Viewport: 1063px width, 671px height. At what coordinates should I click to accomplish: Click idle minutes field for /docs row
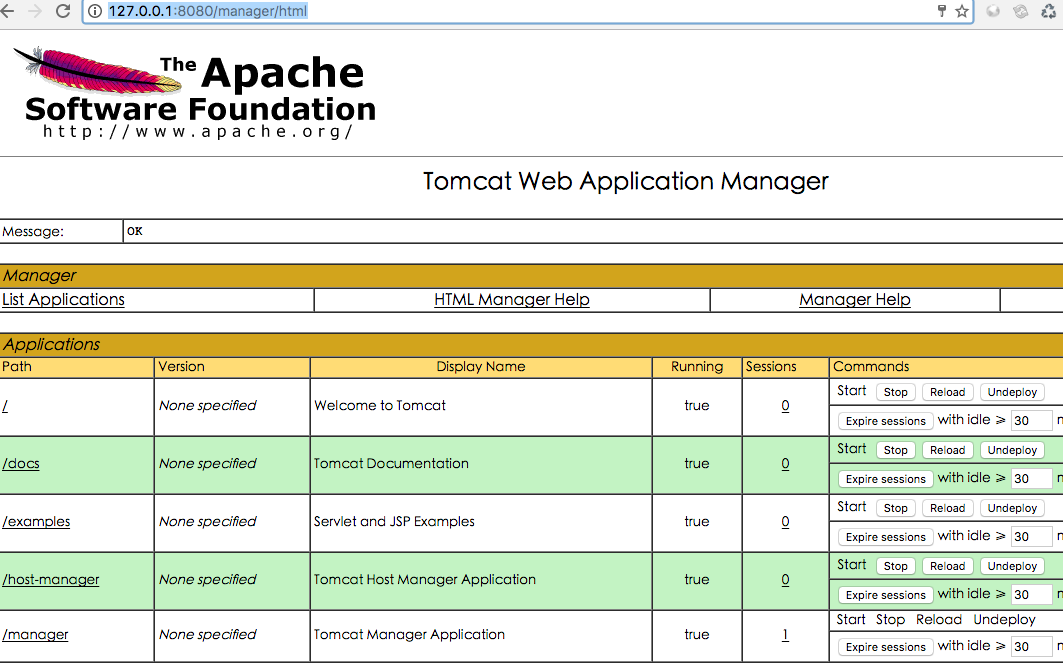[1031, 479]
